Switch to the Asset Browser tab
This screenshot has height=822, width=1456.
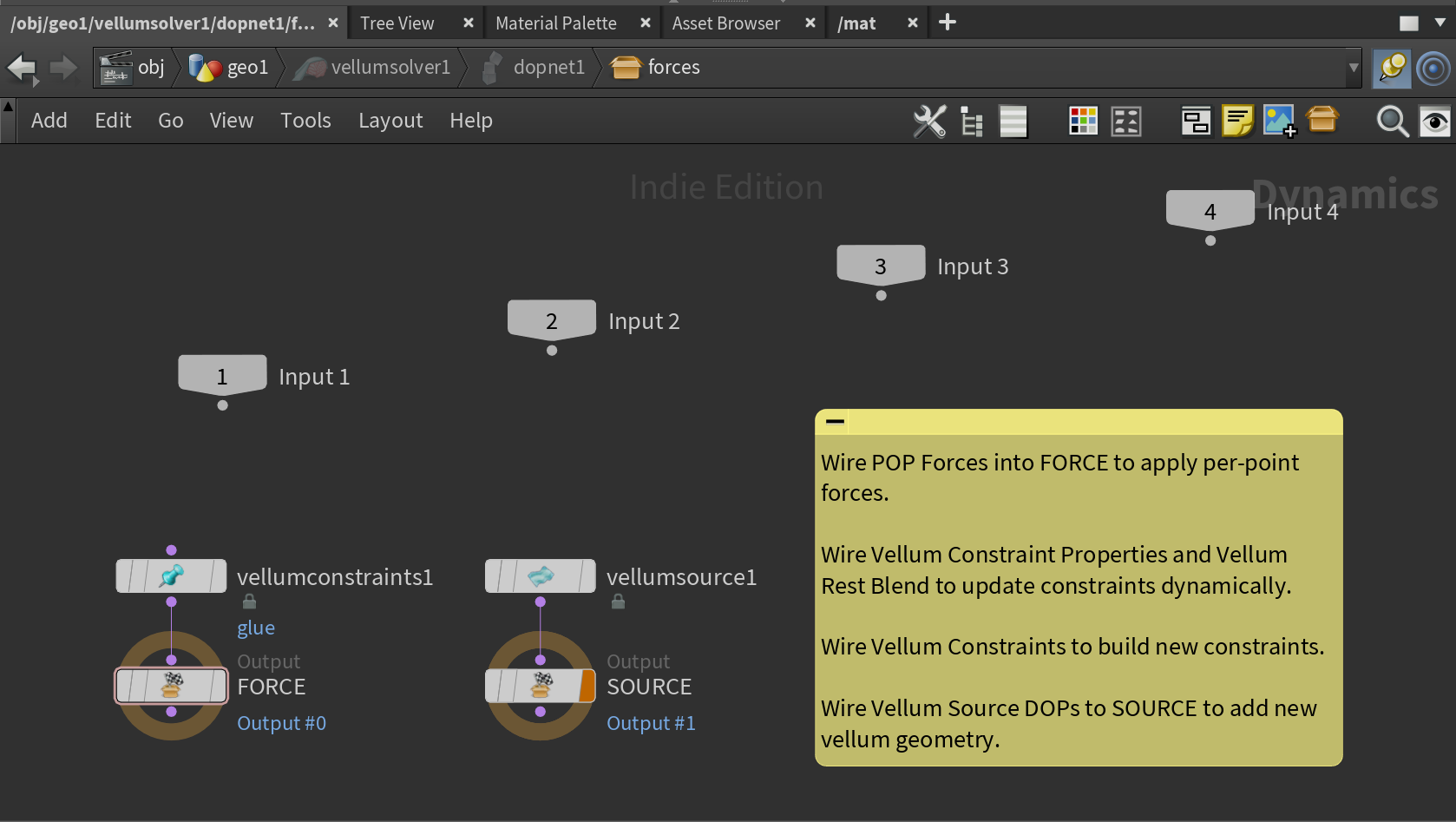726,23
